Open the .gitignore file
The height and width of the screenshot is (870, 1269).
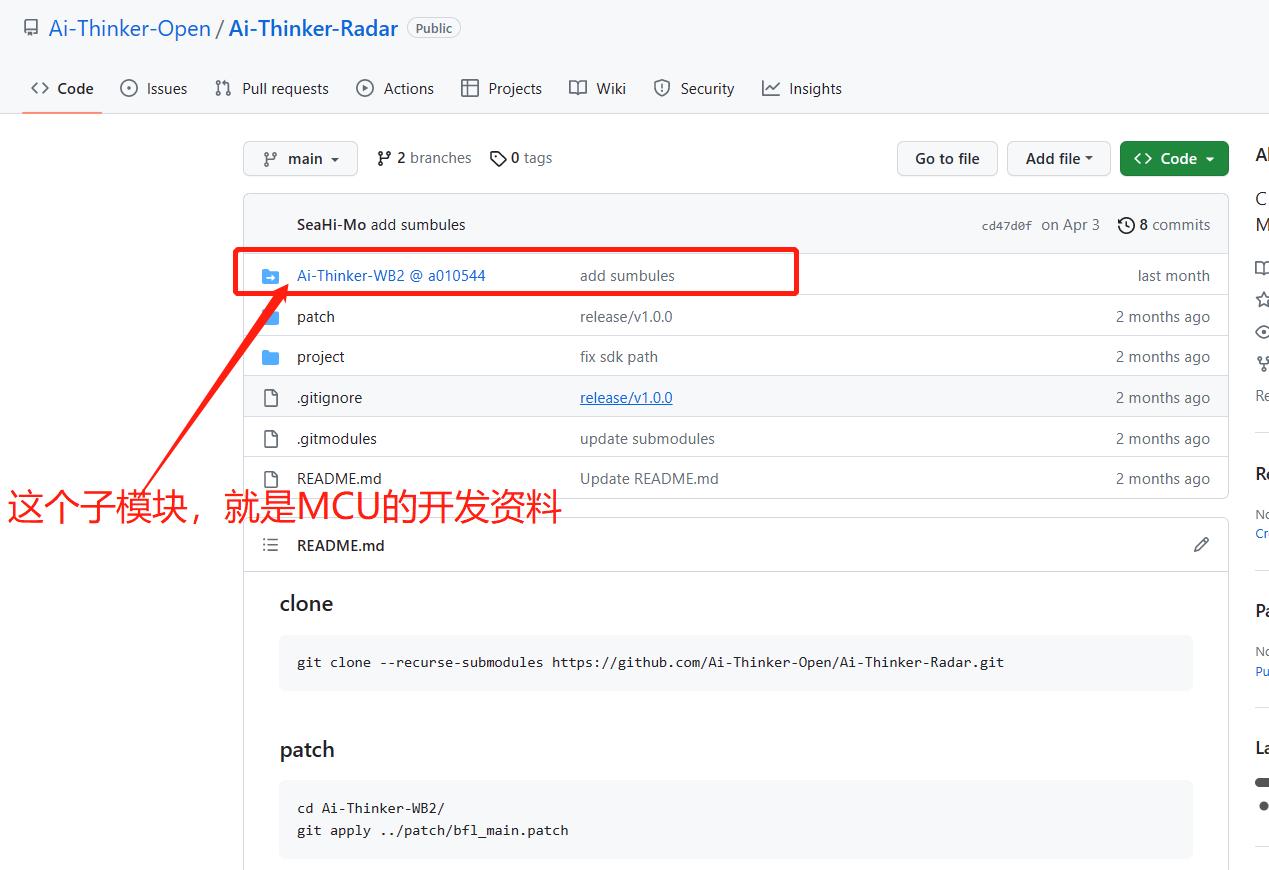point(329,398)
